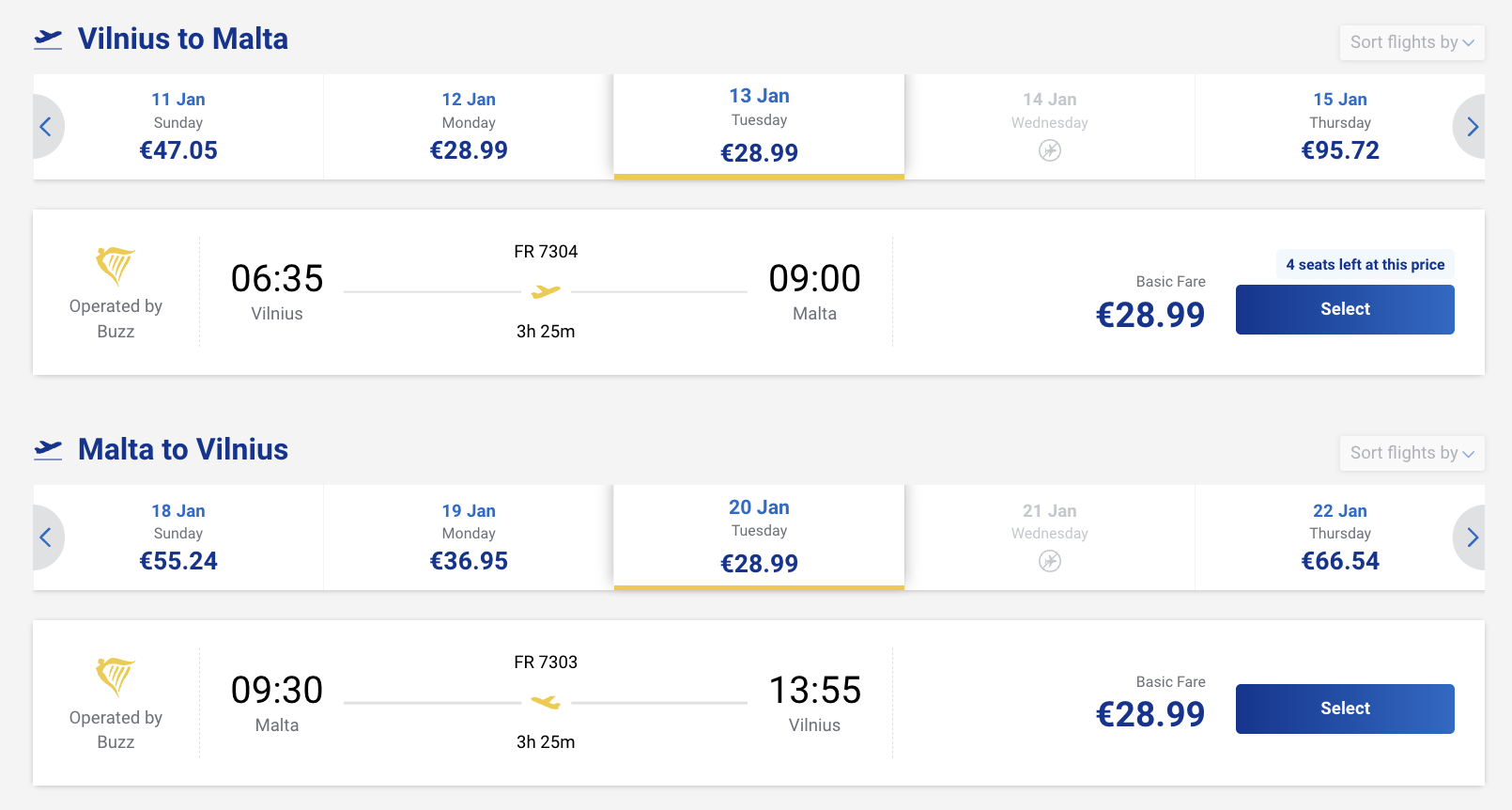Click the 4 seats left at this price badge
The height and width of the screenshot is (810, 1512).
pos(1365,264)
